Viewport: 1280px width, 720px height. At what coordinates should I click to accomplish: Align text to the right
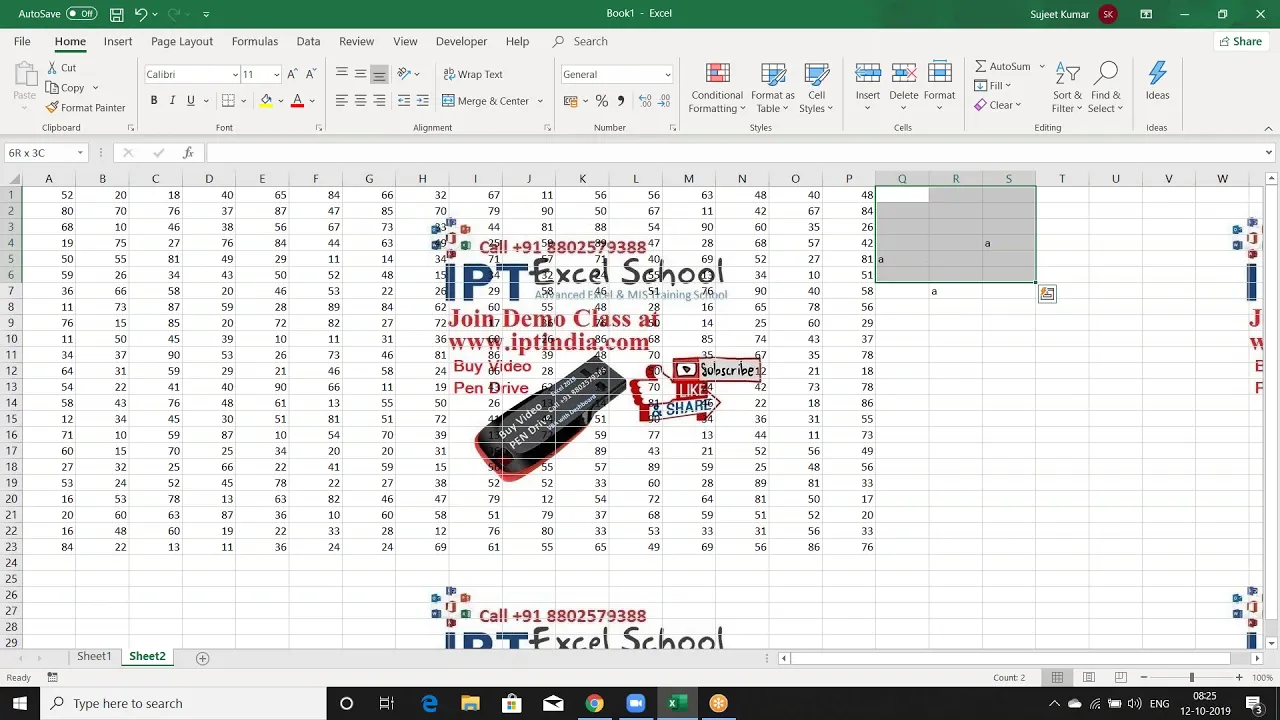coord(379,101)
